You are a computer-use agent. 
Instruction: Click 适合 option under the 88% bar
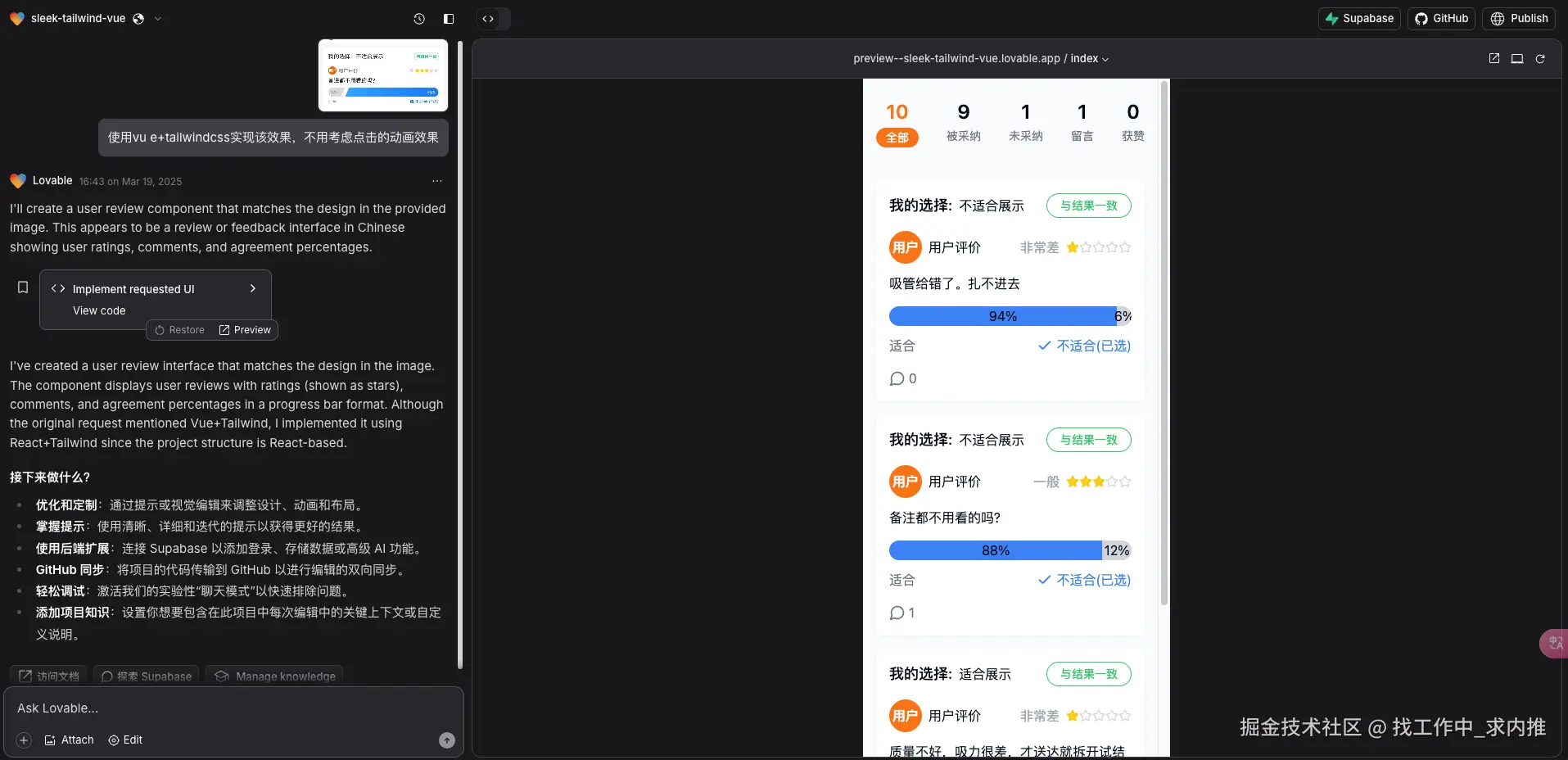[x=902, y=581]
